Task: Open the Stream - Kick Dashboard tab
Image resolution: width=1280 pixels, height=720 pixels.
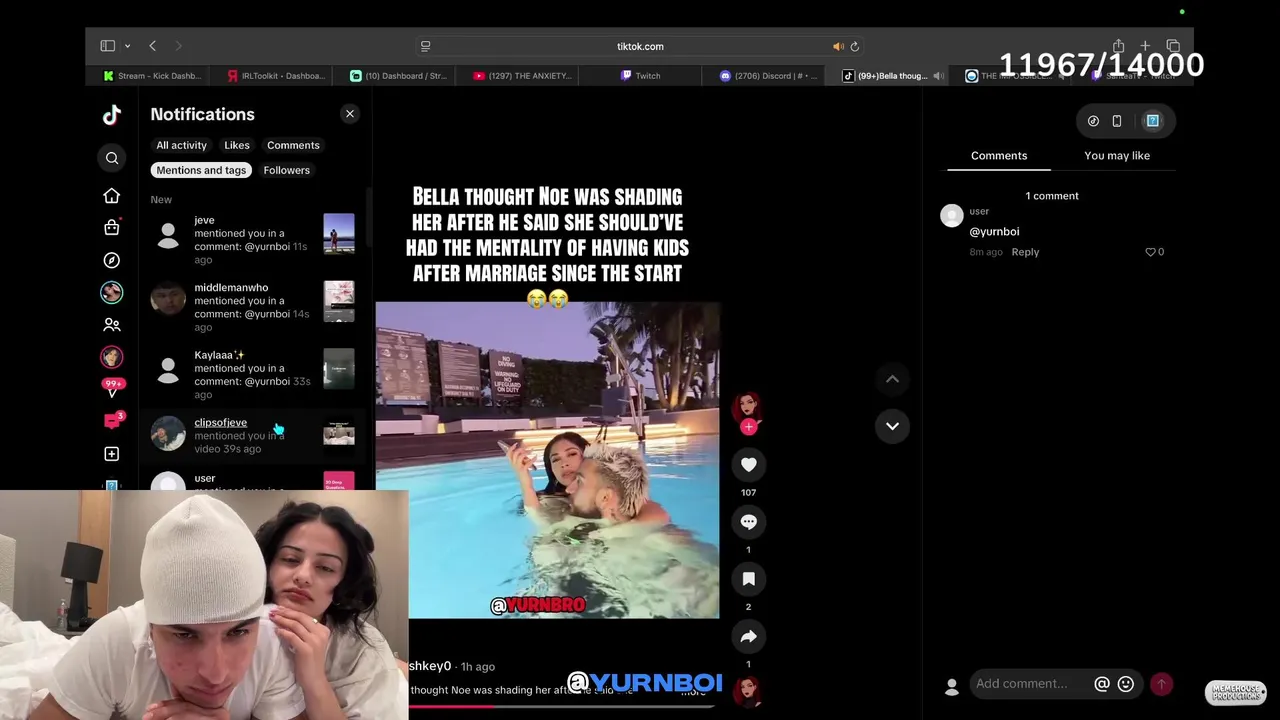Action: pos(153,76)
